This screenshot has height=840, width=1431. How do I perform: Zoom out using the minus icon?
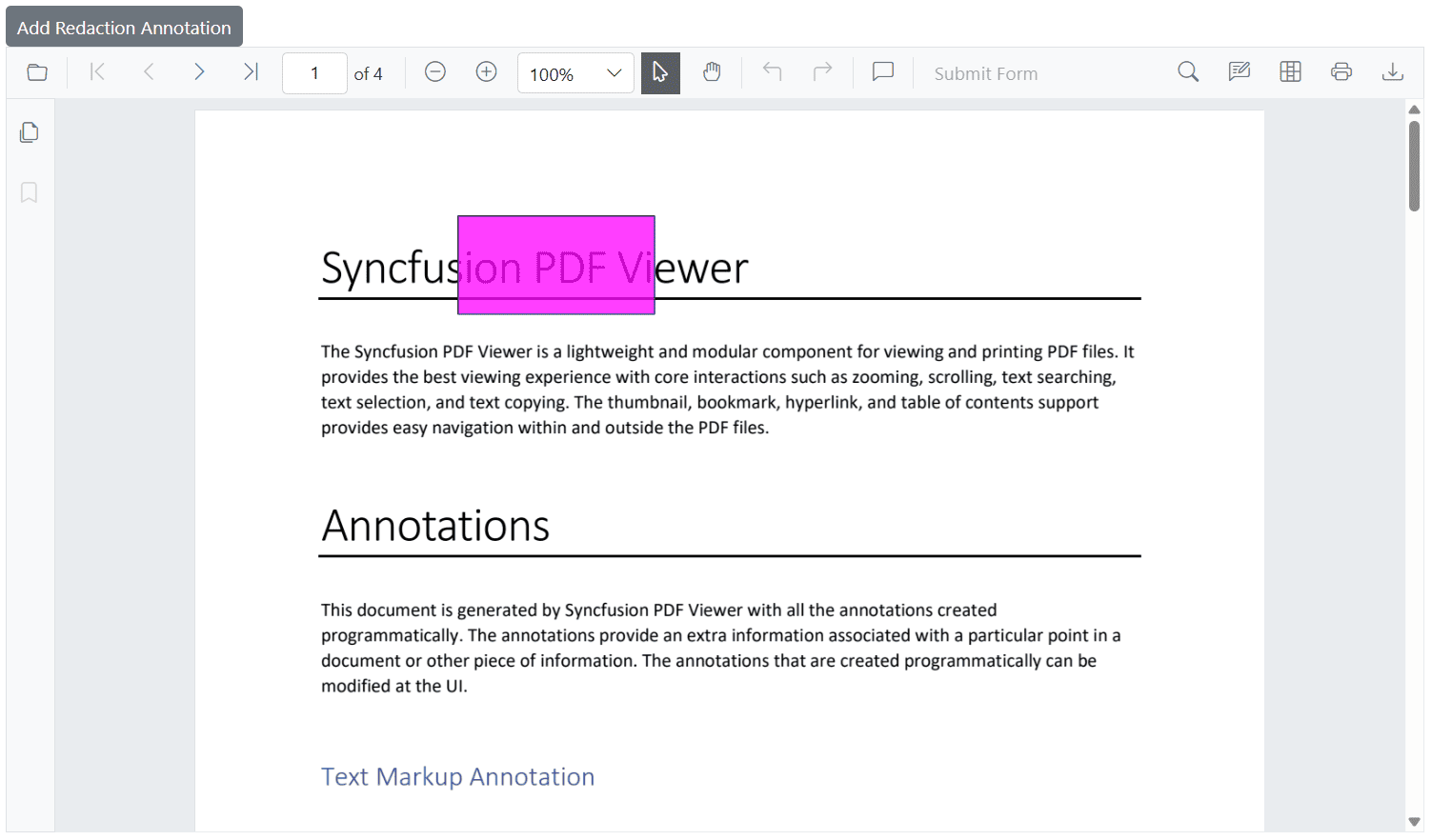(434, 71)
